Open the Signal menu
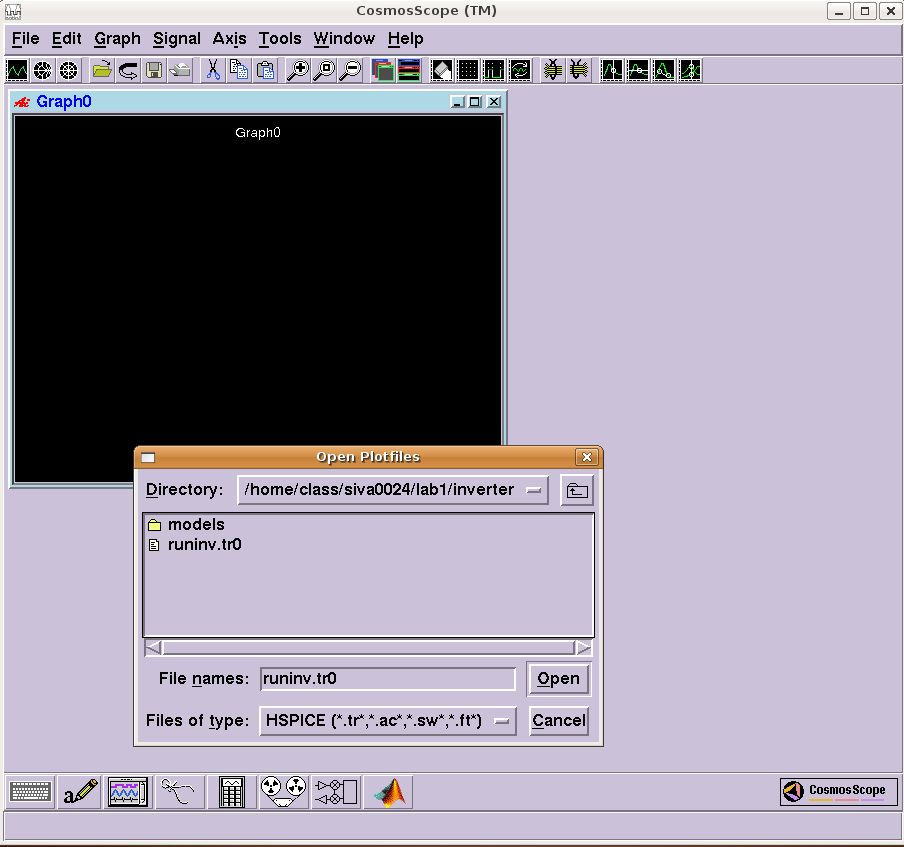Screen dimensions: 904x847 [177, 39]
